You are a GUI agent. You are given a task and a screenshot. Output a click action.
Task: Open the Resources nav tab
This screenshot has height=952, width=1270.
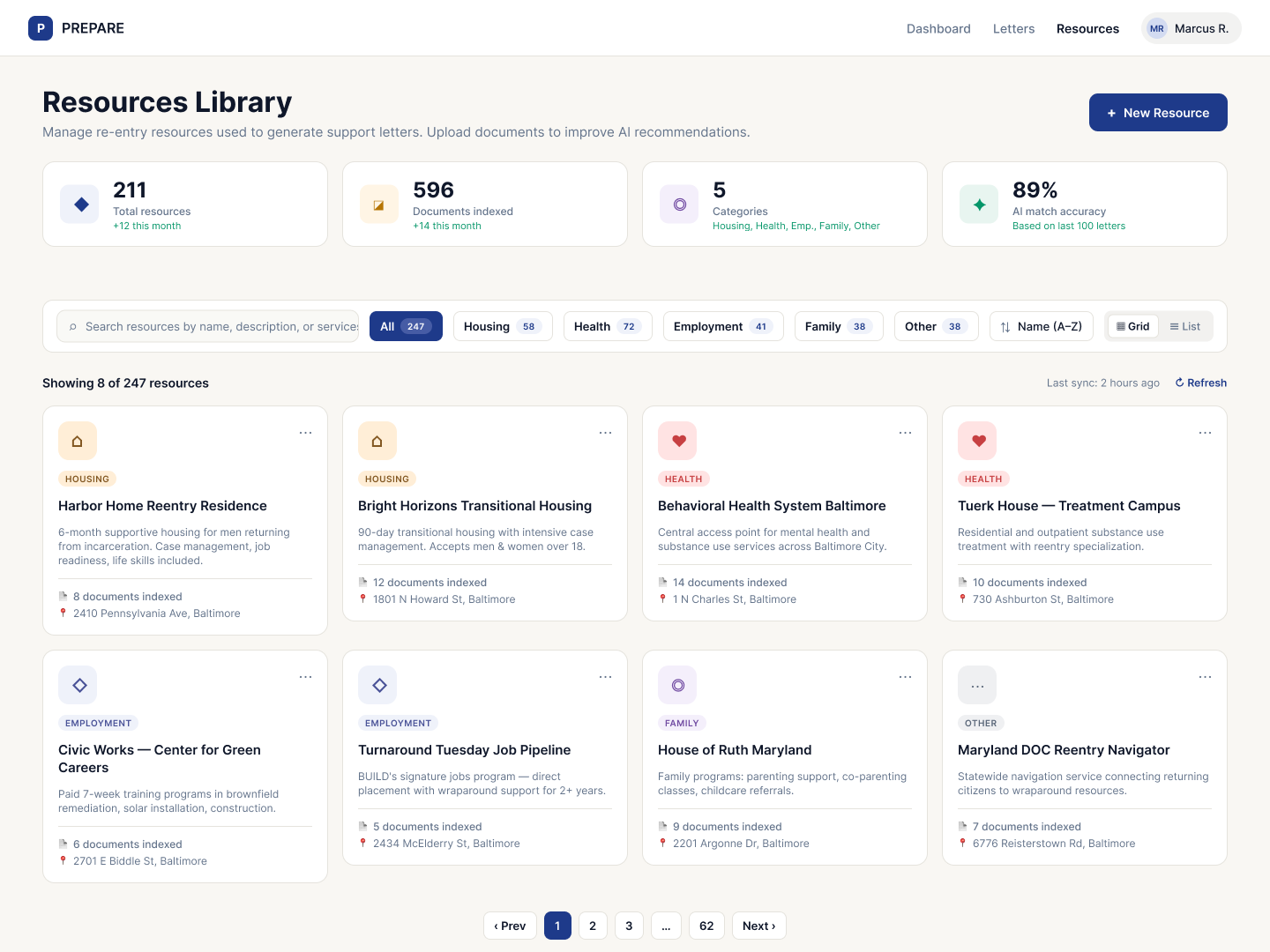[x=1087, y=28]
